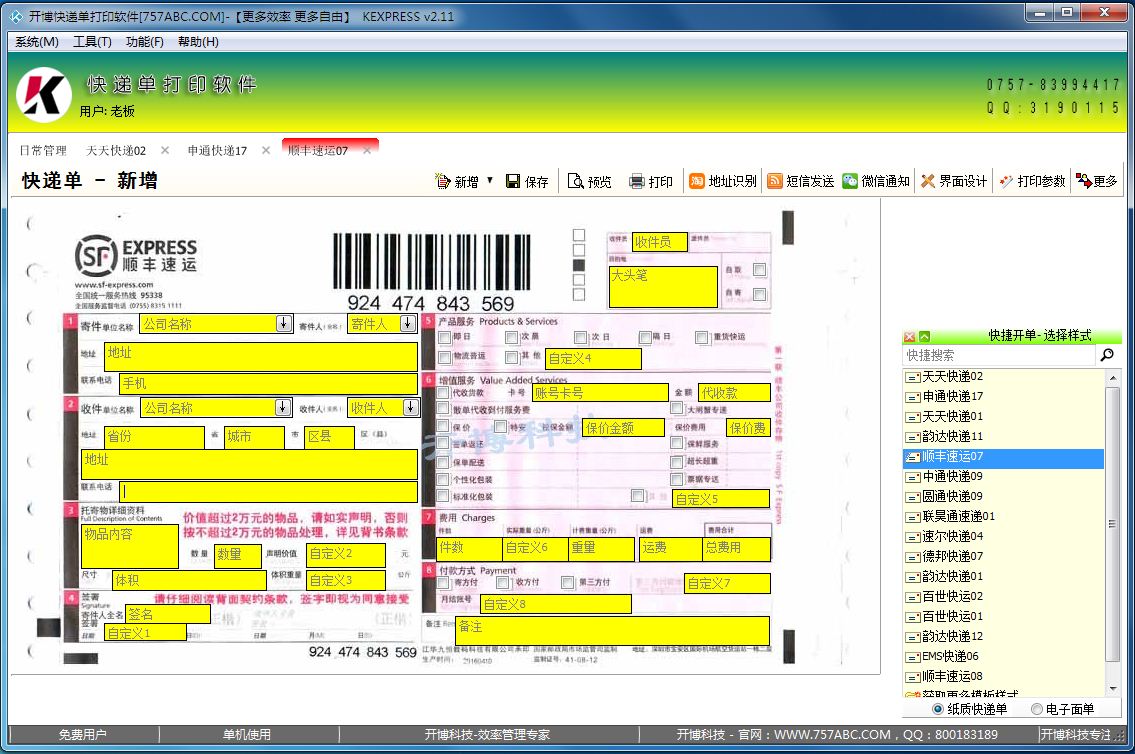Select 德邦快递07 template
This screenshot has width=1135, height=754.
[1004, 556]
